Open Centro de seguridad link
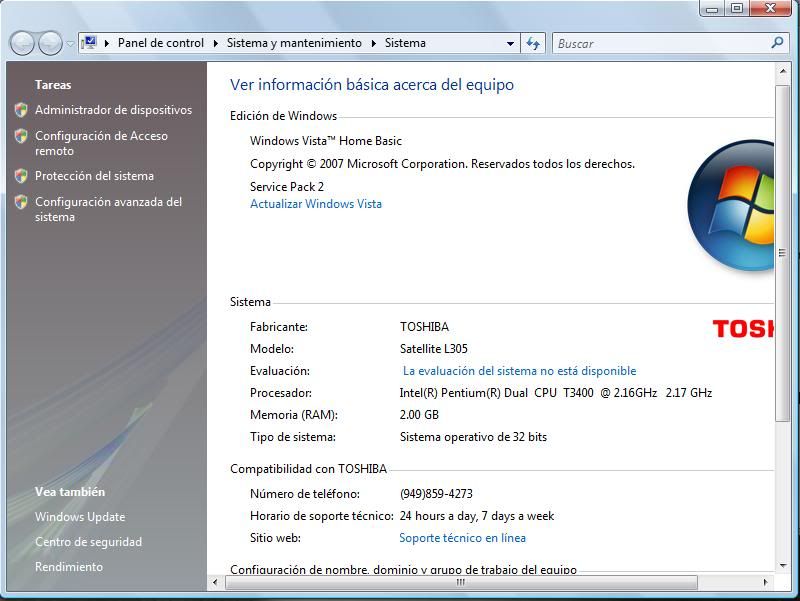This screenshot has width=800, height=601. [x=88, y=542]
